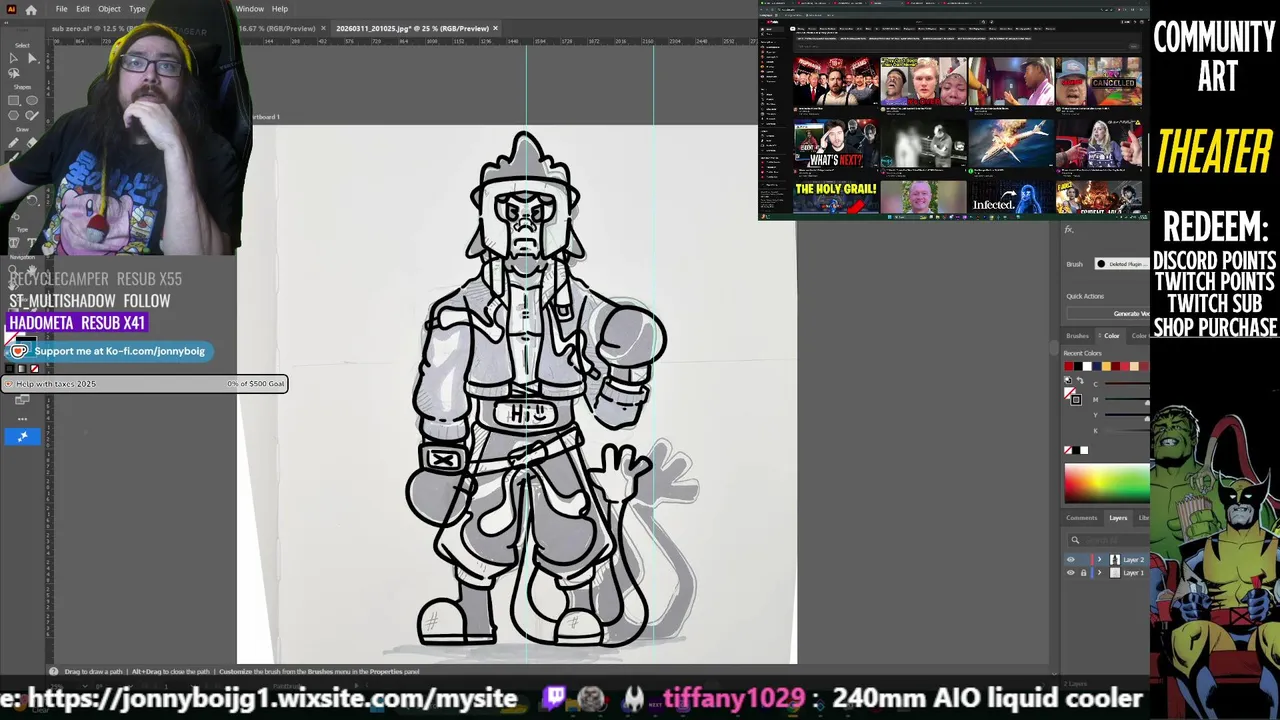Expand Layer 2 disclosure arrow
This screenshot has width=1280, height=720.
1099,560
